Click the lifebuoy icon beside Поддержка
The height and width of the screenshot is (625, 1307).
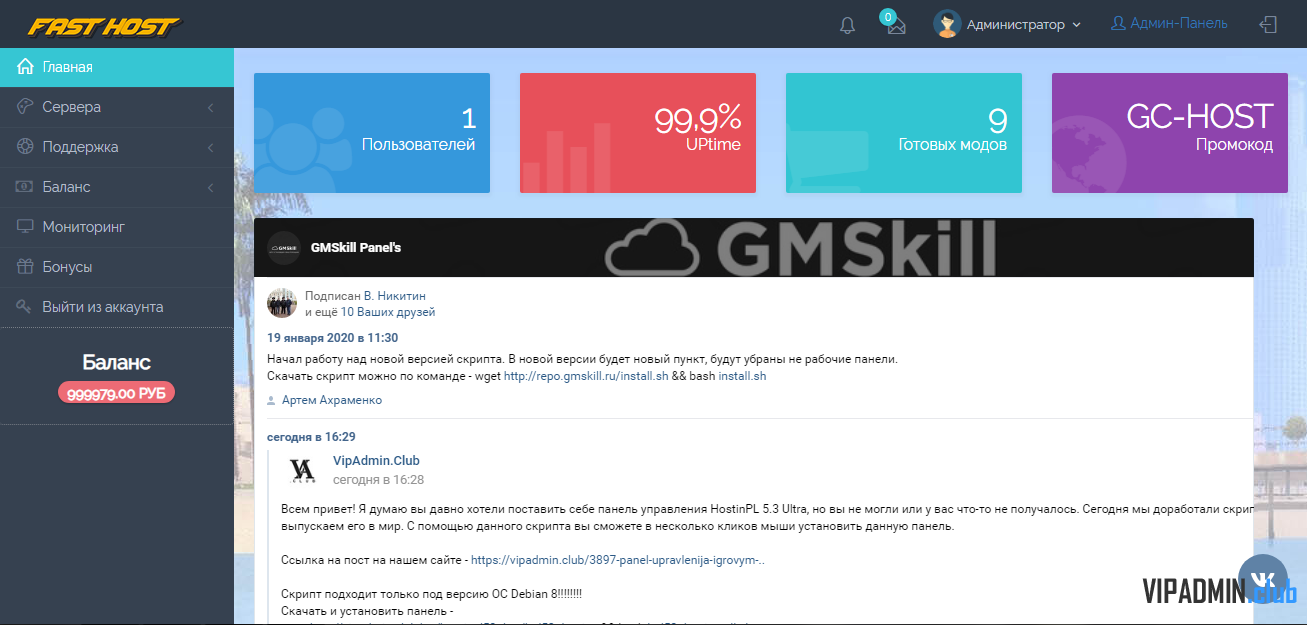pos(26,146)
